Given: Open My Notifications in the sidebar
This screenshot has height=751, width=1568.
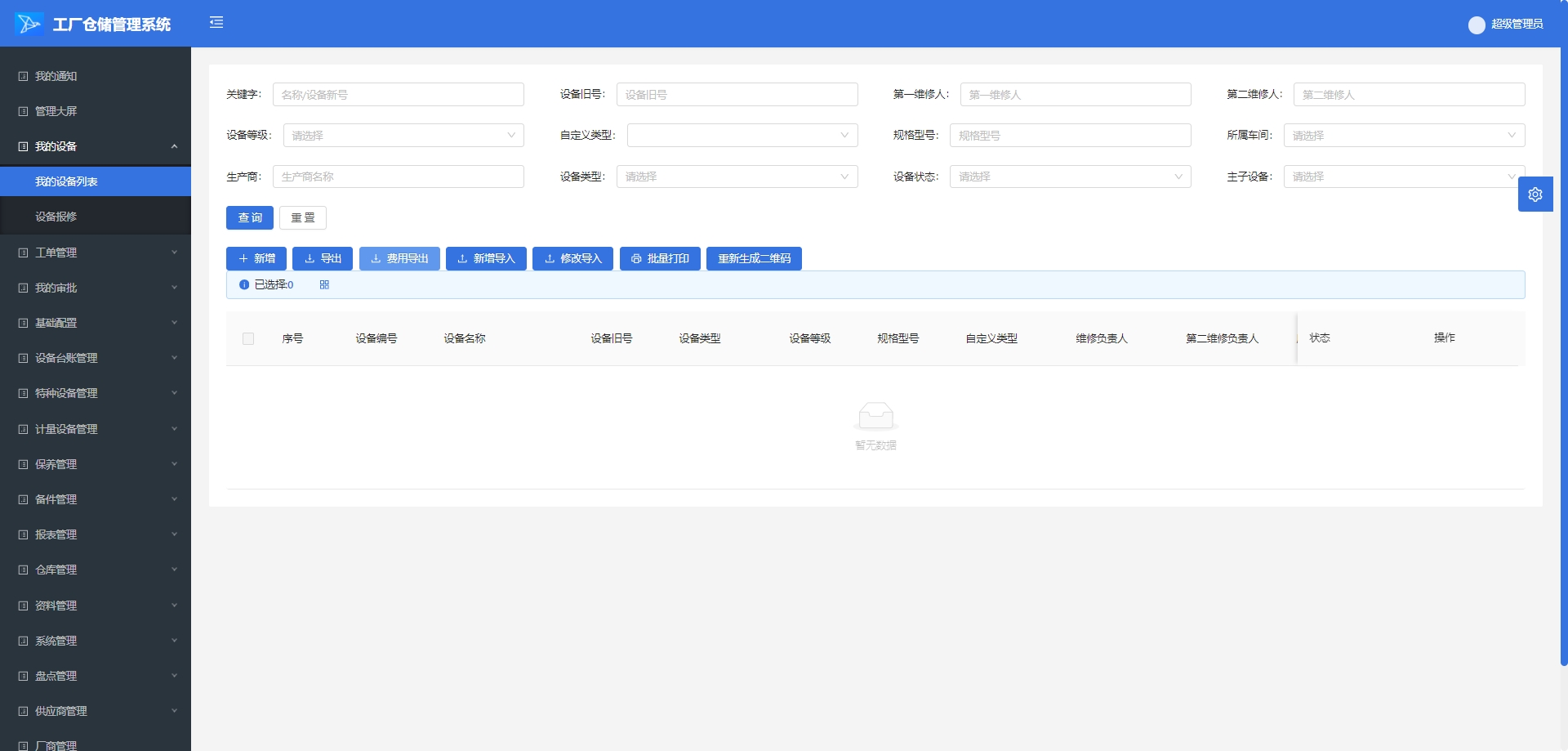Looking at the screenshot, I should (56, 76).
